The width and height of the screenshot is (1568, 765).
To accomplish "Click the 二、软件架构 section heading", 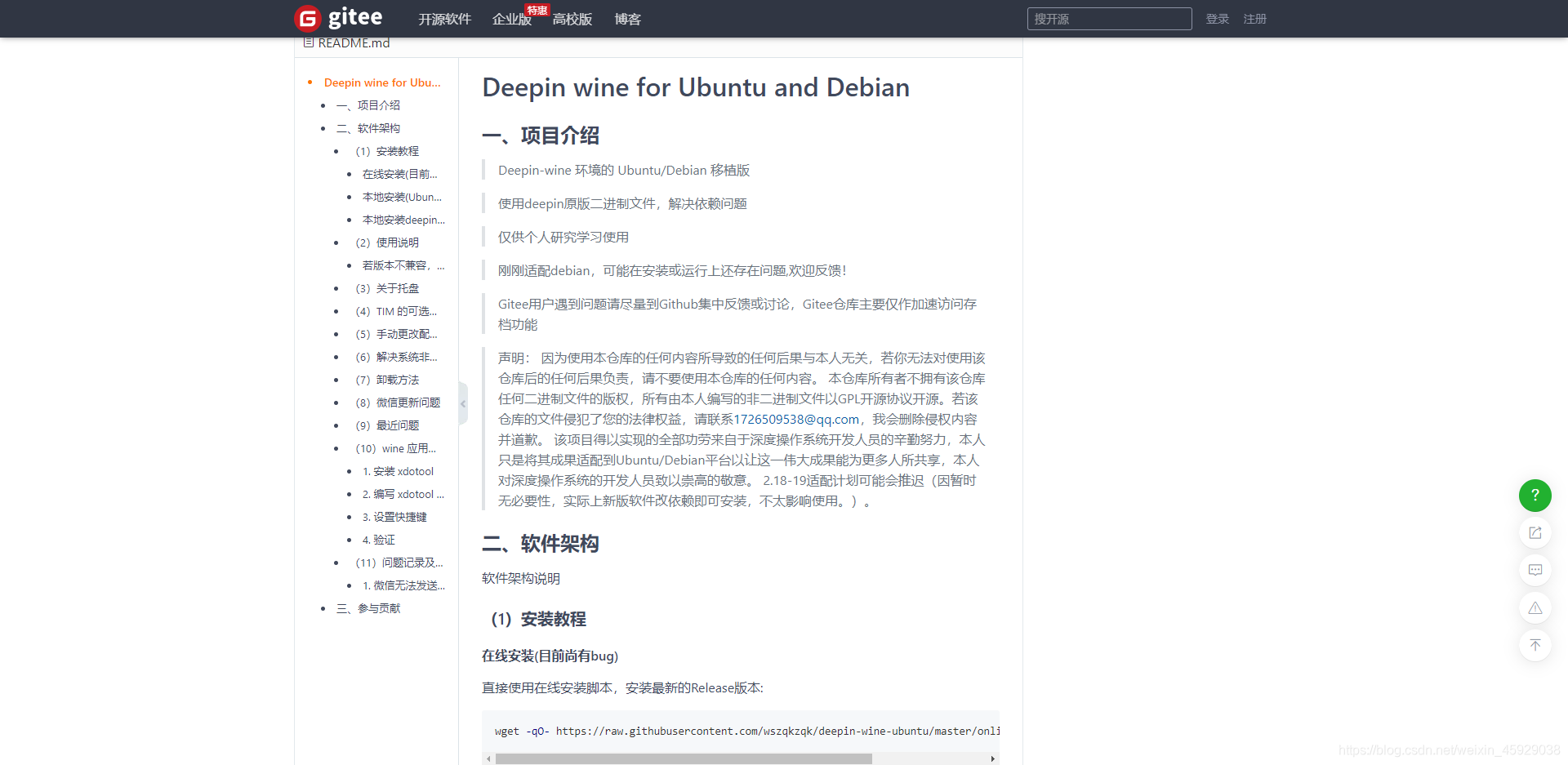I will tap(541, 544).
